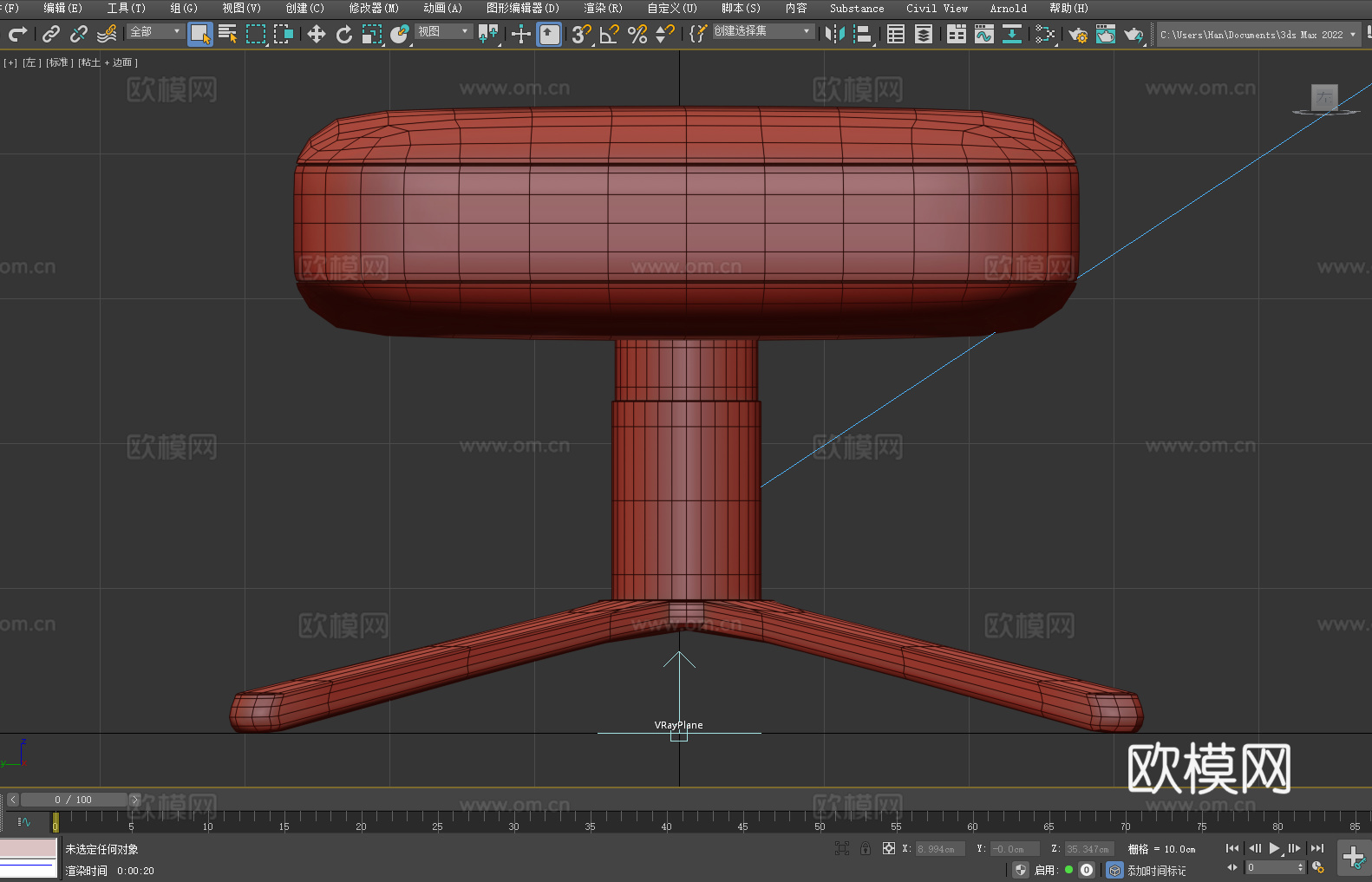Click the [左] viewport view label
1372x882 pixels.
click(x=30, y=62)
